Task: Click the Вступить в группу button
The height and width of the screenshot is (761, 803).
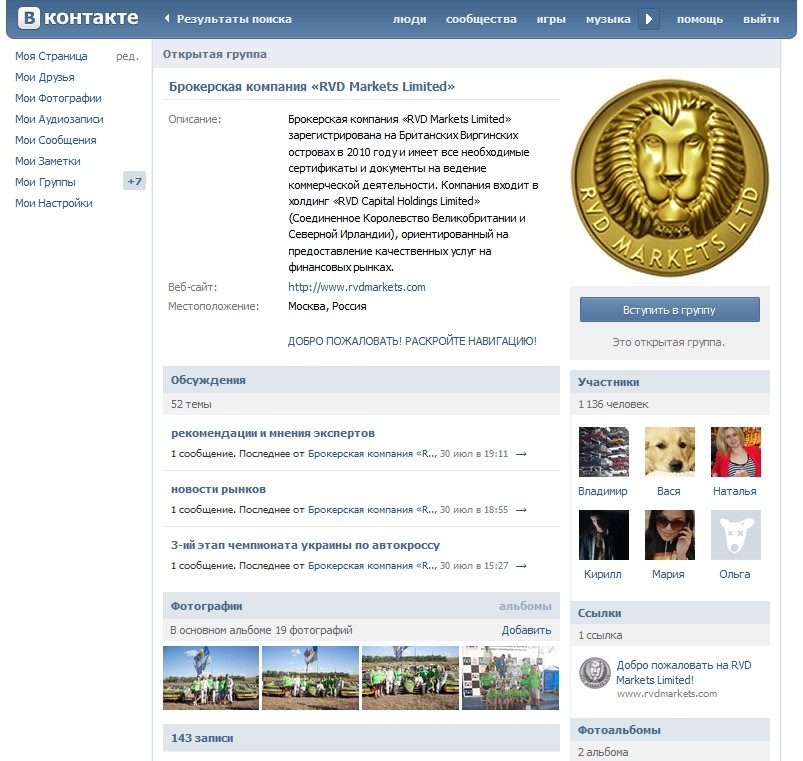Action: 669,310
